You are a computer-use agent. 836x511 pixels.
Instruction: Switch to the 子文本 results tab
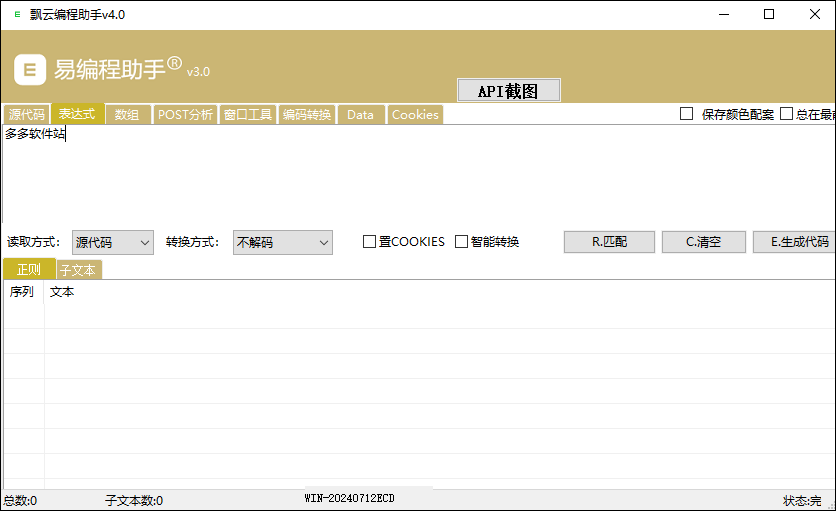coord(79,270)
